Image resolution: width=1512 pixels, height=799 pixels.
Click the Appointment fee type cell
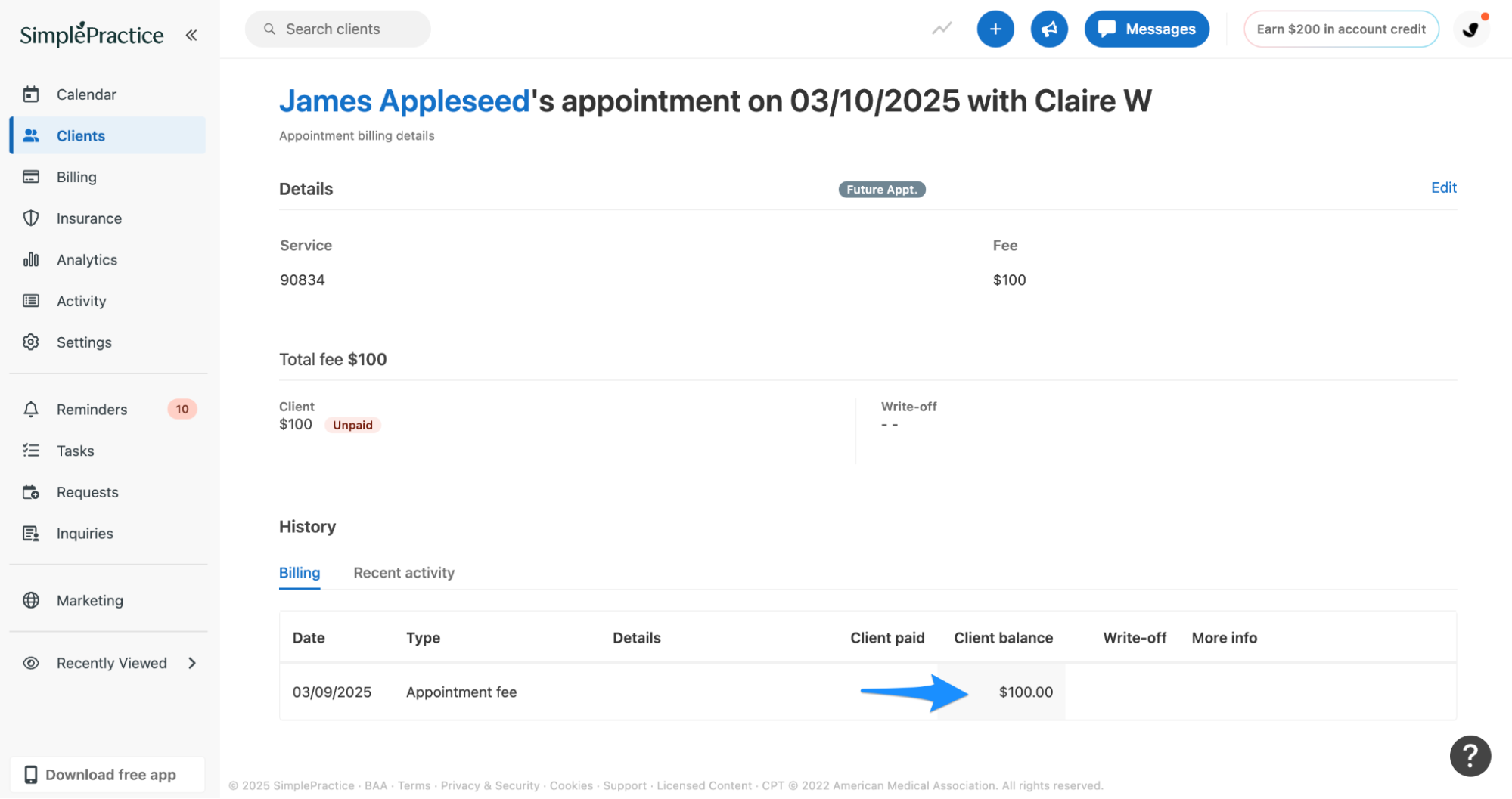tap(461, 692)
